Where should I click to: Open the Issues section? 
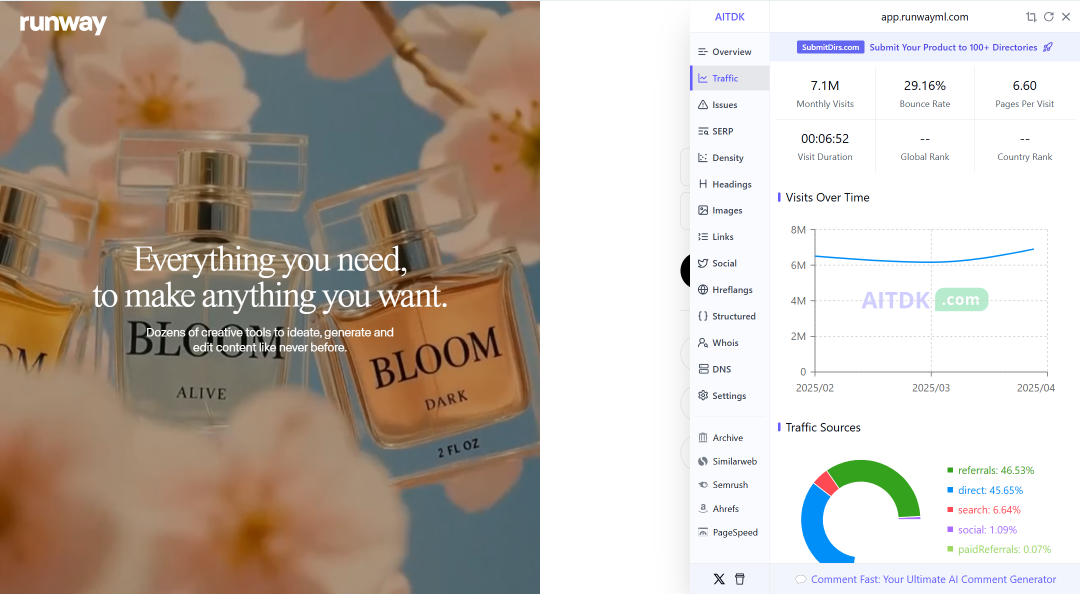[729, 105]
